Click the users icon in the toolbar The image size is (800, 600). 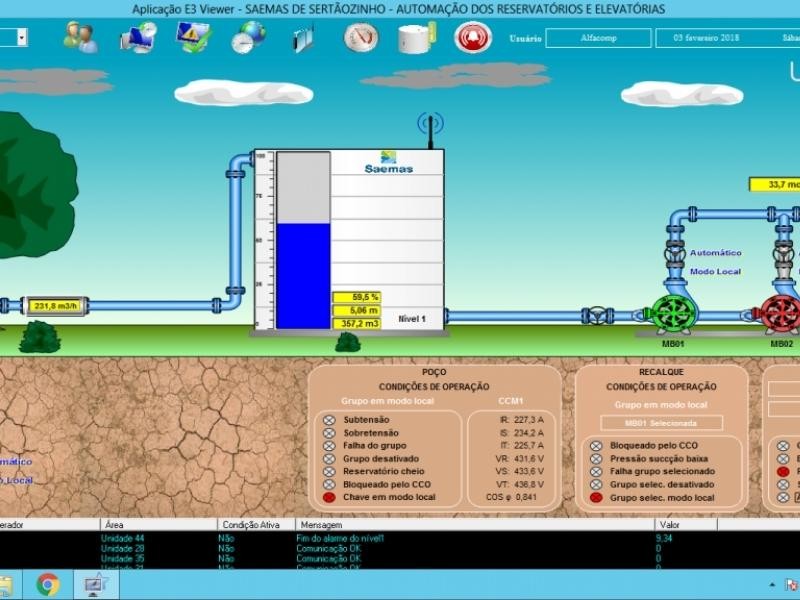point(80,38)
